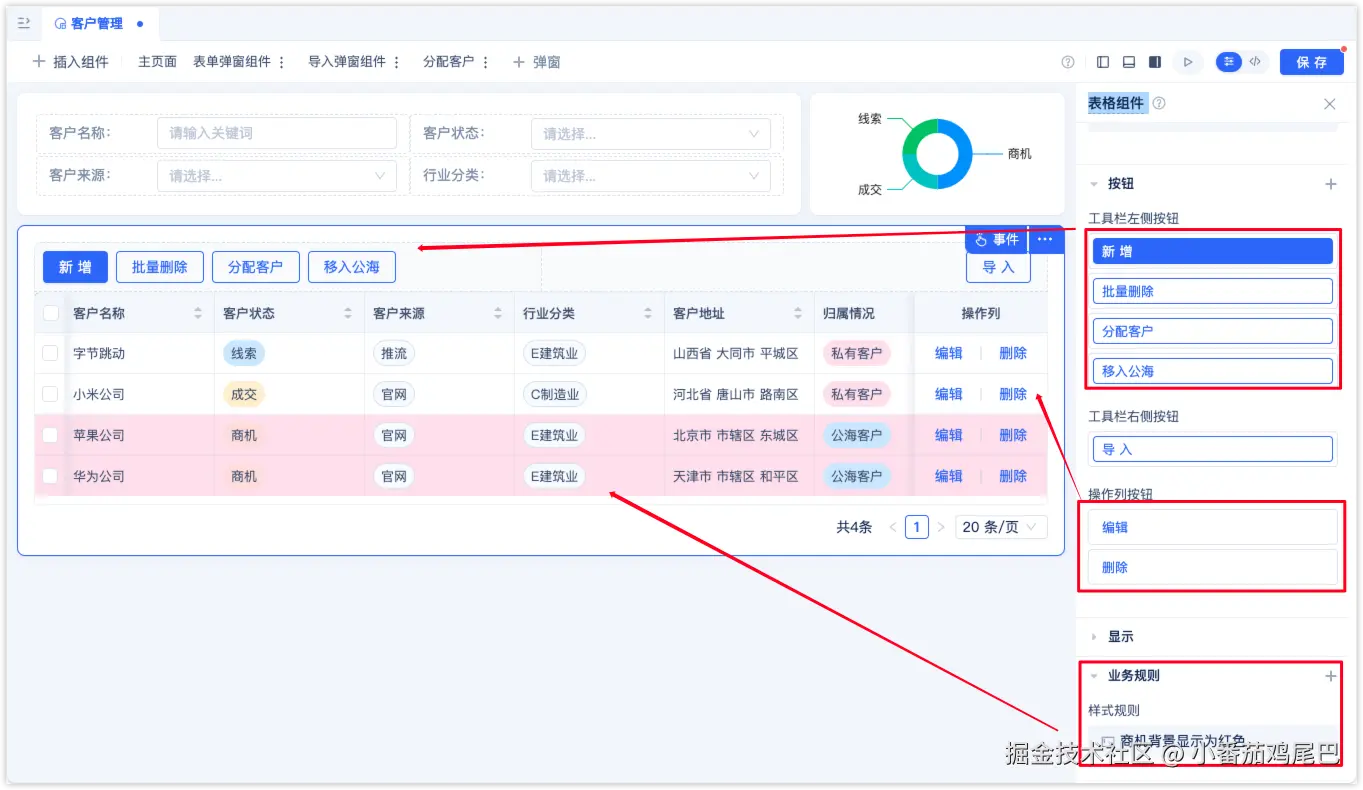Screen dimensions: 1363x790
Task: Toggle the right panel layout icon
Action: pos(1155,62)
